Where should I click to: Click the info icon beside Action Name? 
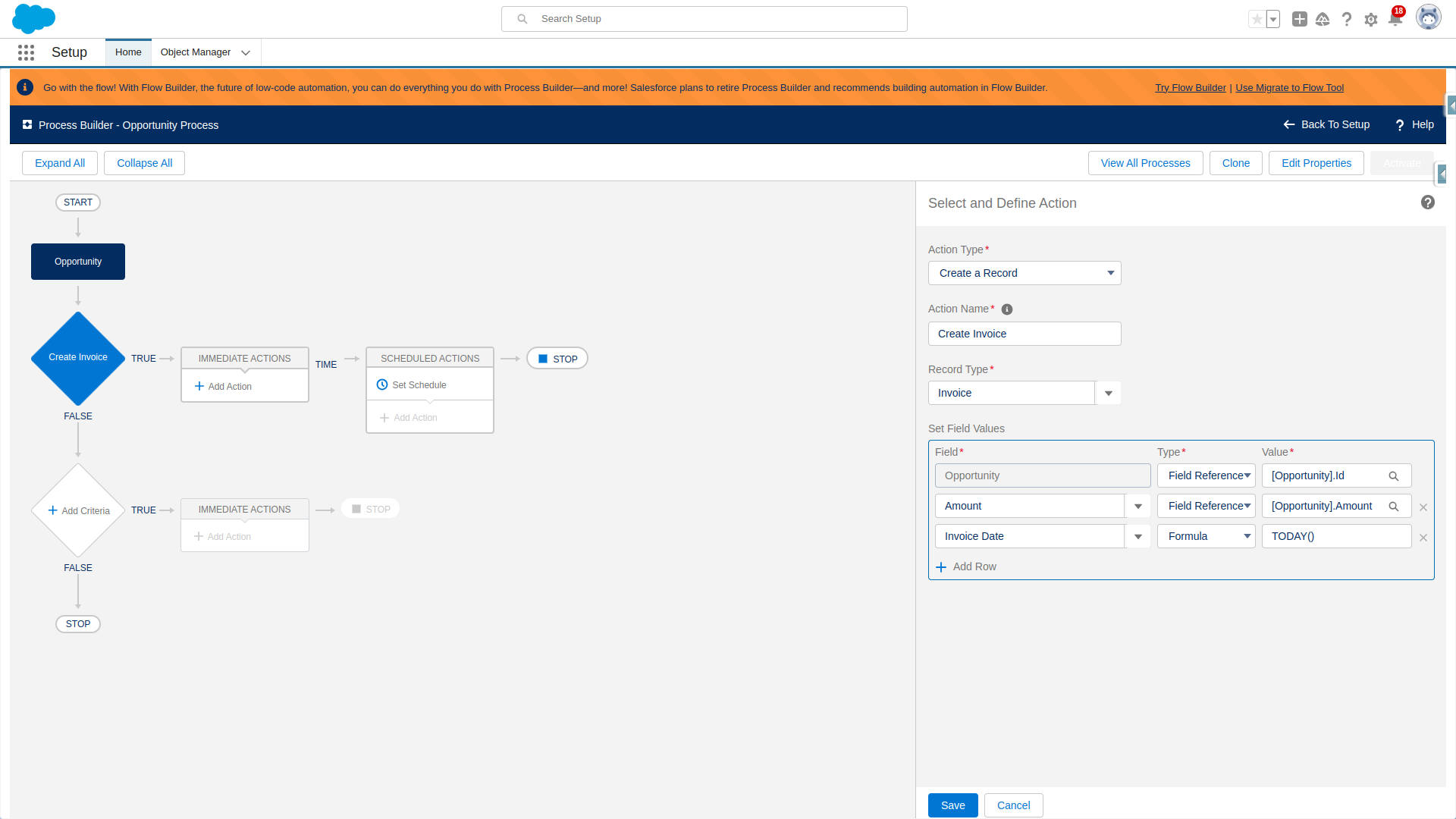[1007, 309]
